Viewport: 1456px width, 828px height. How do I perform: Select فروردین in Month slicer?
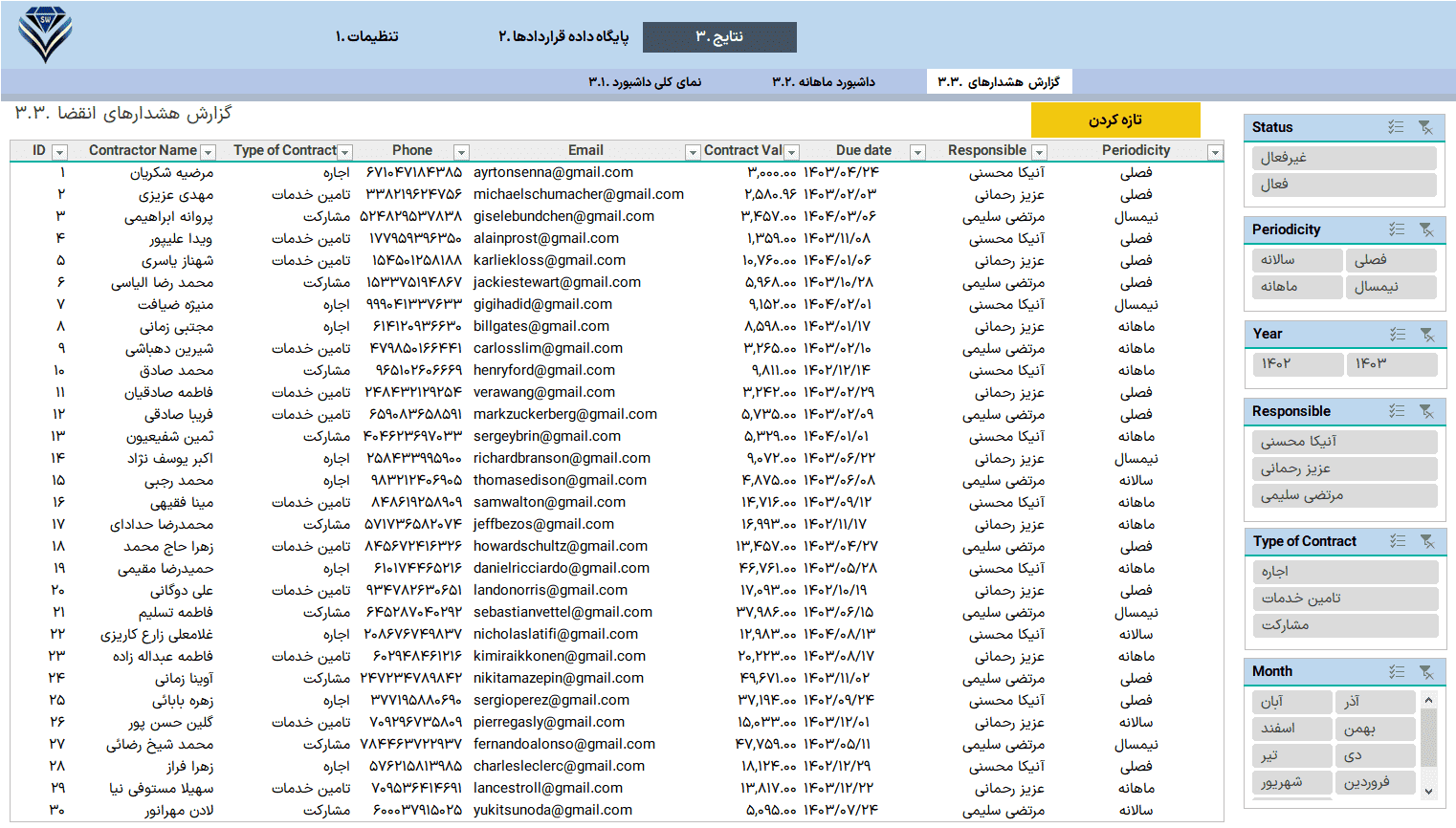click(x=1375, y=782)
